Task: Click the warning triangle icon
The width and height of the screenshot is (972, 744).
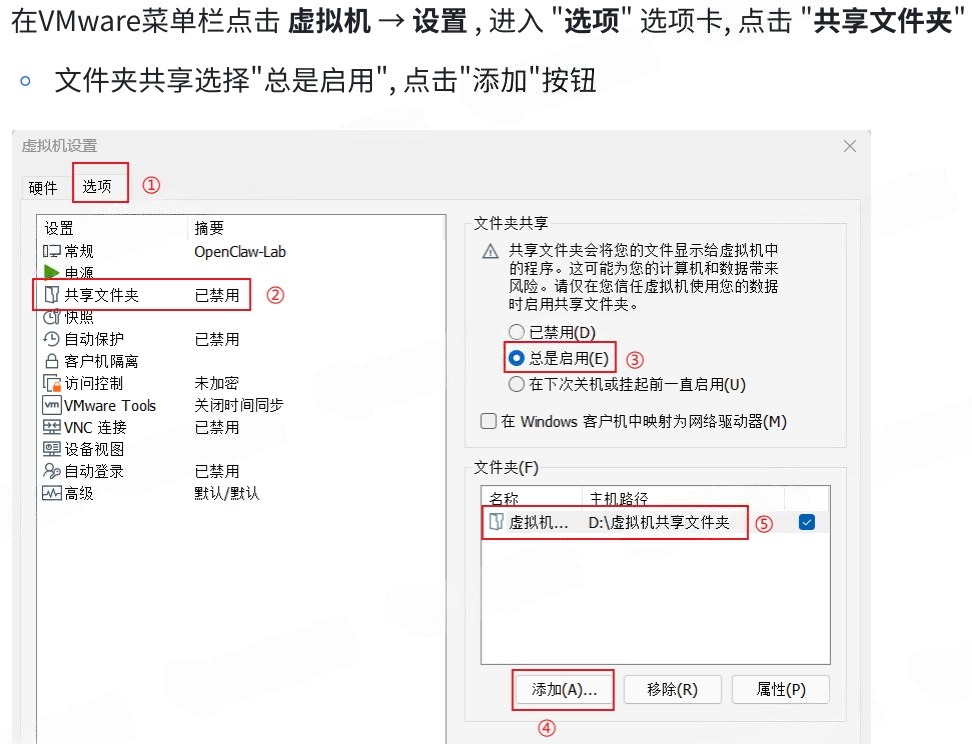Action: click(x=490, y=251)
